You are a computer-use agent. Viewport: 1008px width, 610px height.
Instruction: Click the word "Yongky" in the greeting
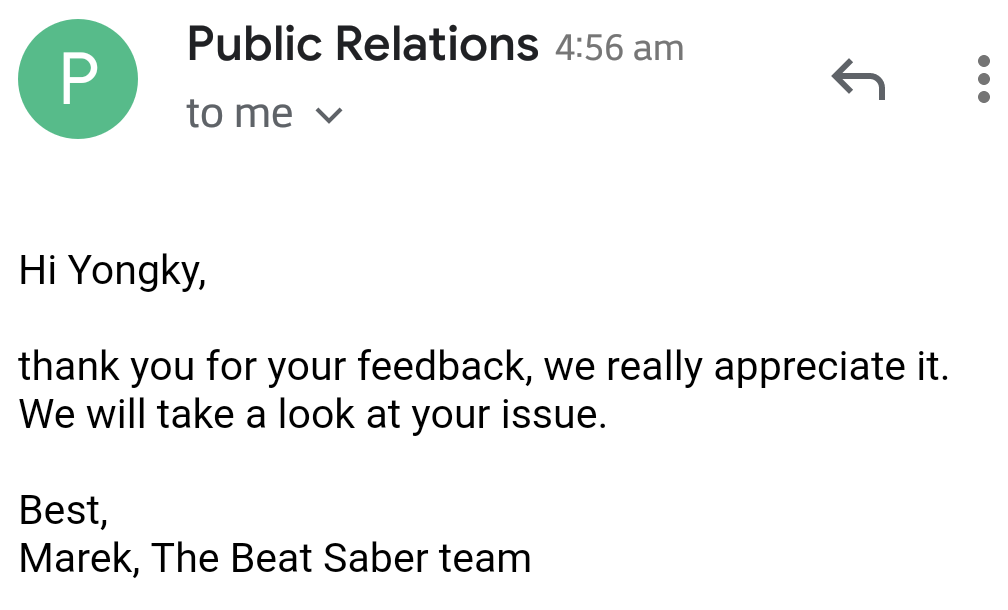[x=137, y=271]
